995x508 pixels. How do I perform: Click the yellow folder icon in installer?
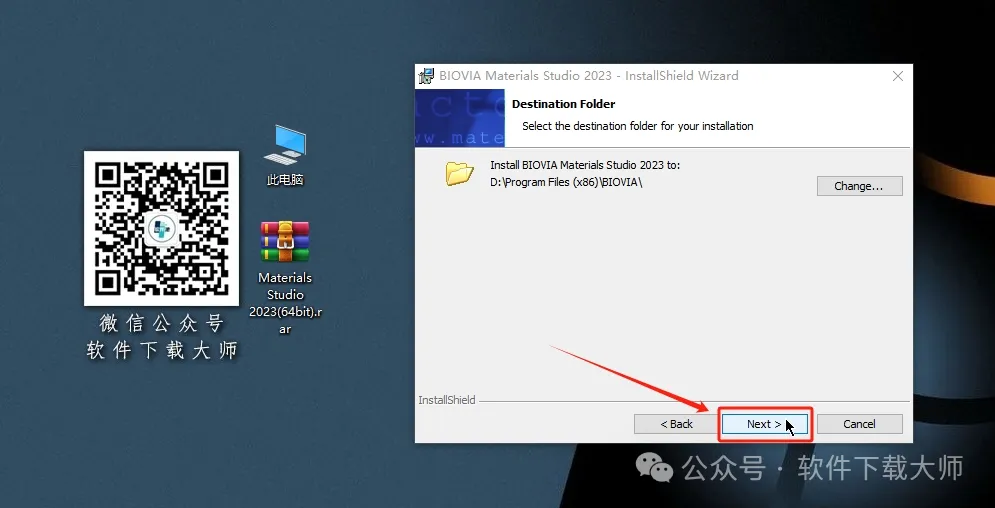tap(460, 173)
